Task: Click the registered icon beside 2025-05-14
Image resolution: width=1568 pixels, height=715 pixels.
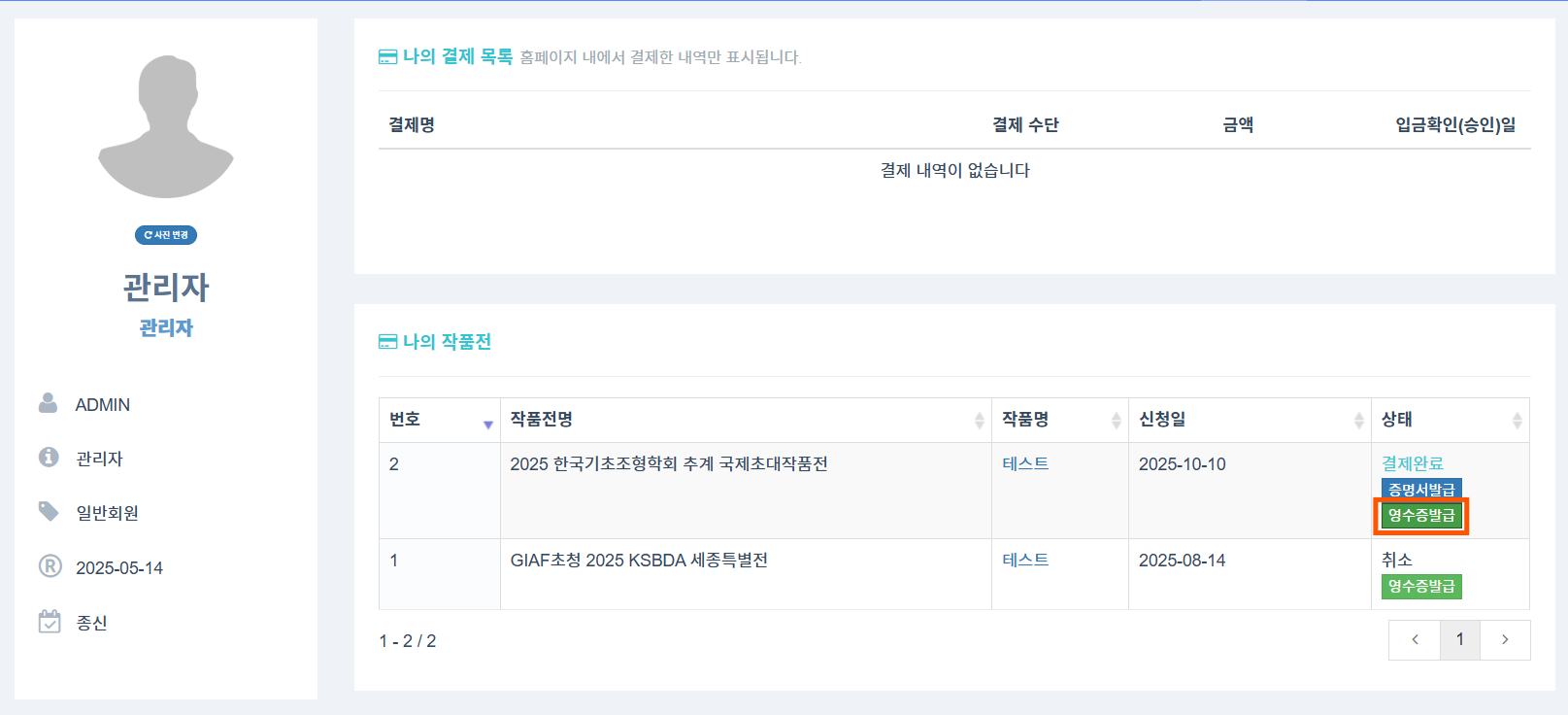Action: [x=50, y=566]
